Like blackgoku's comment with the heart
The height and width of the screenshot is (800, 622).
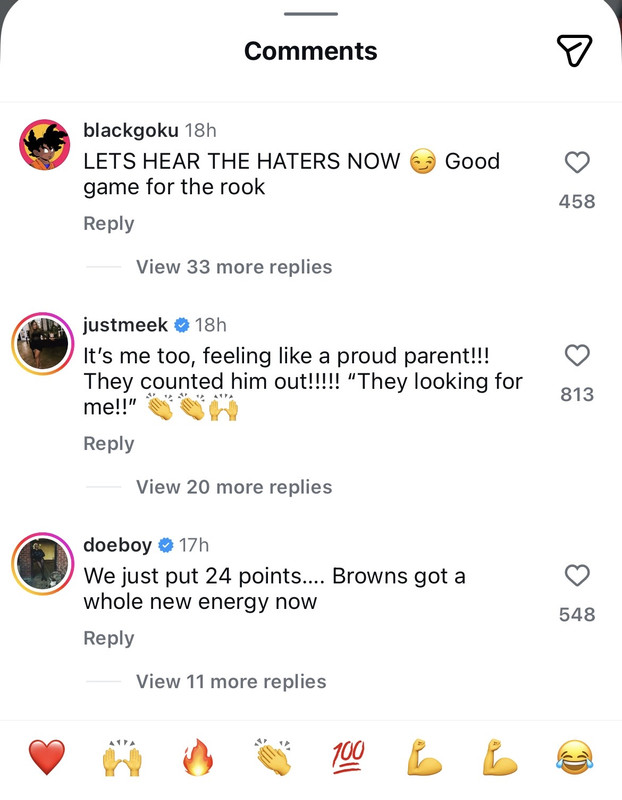(577, 162)
